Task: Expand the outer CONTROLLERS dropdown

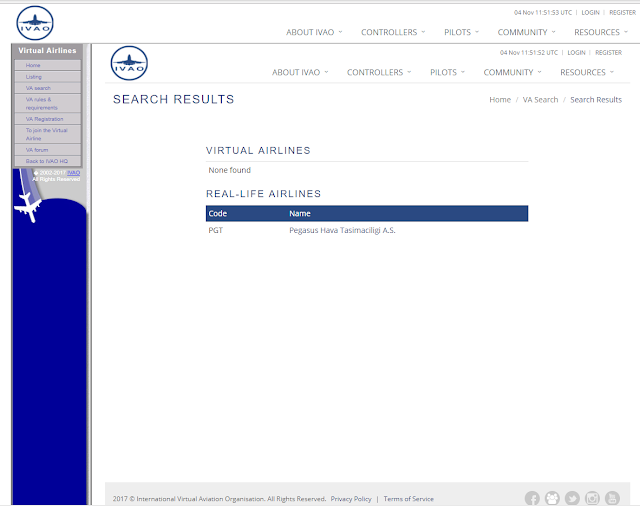Action: pyautogui.click(x=393, y=32)
